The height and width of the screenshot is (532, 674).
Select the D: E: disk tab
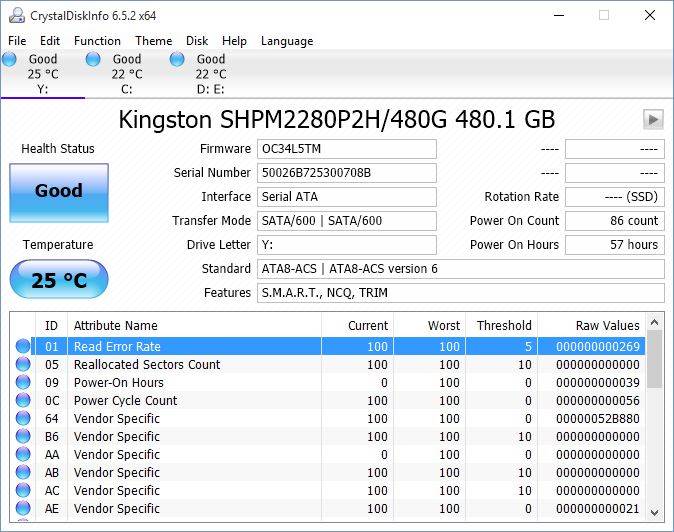click(x=211, y=74)
